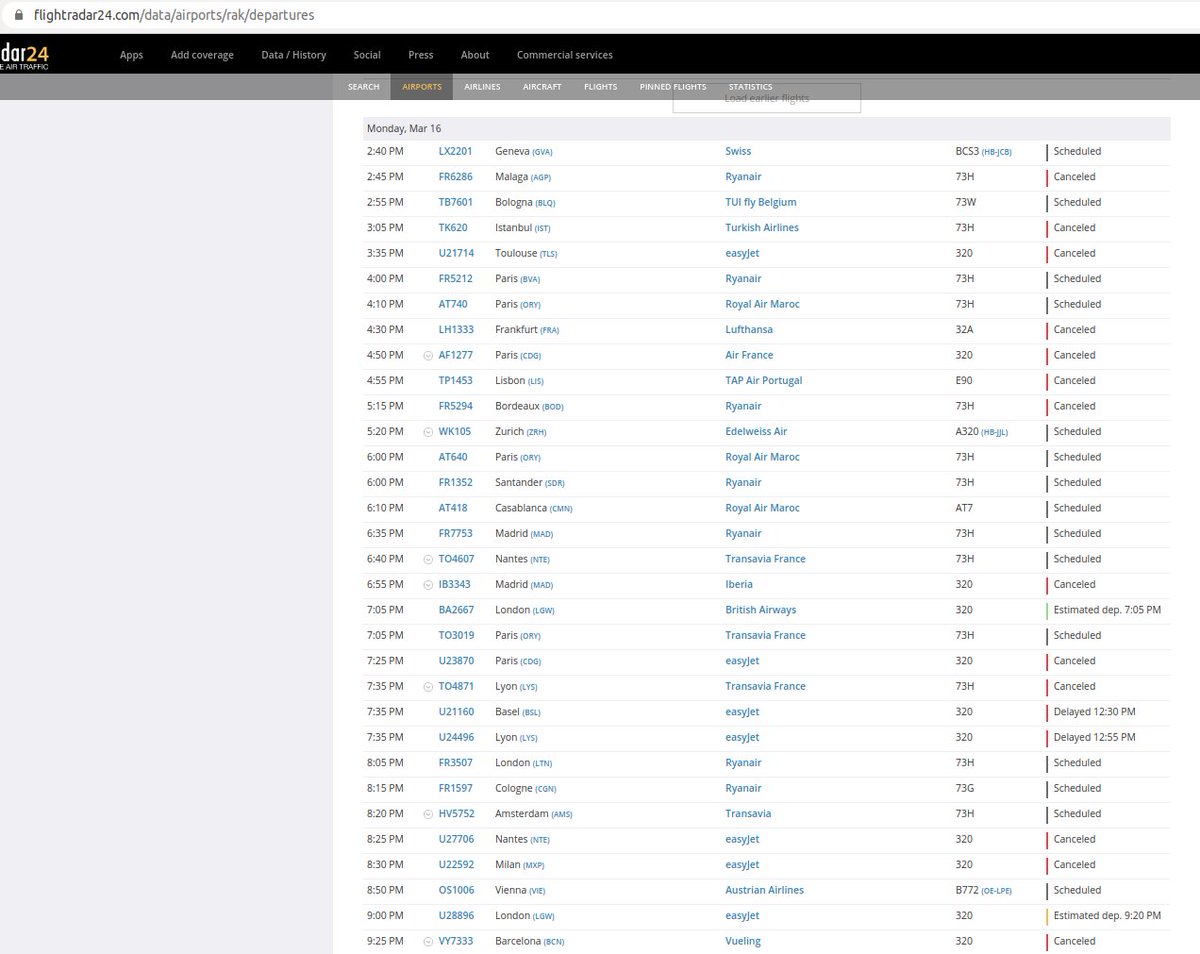Open the Iberia airline link
The image size is (1200, 954).
pos(739,585)
